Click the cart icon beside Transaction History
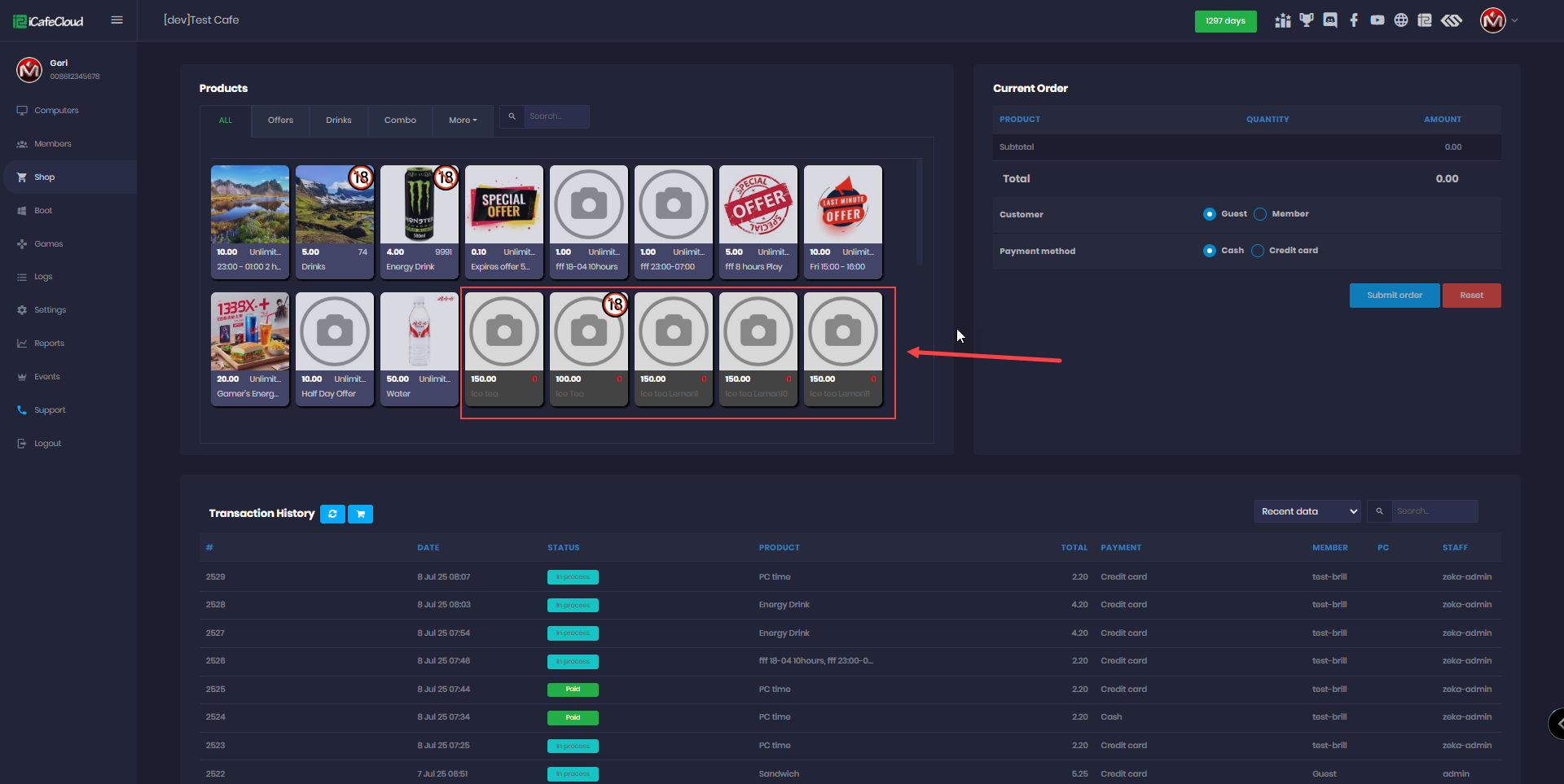Image resolution: width=1564 pixels, height=784 pixels. tap(360, 514)
